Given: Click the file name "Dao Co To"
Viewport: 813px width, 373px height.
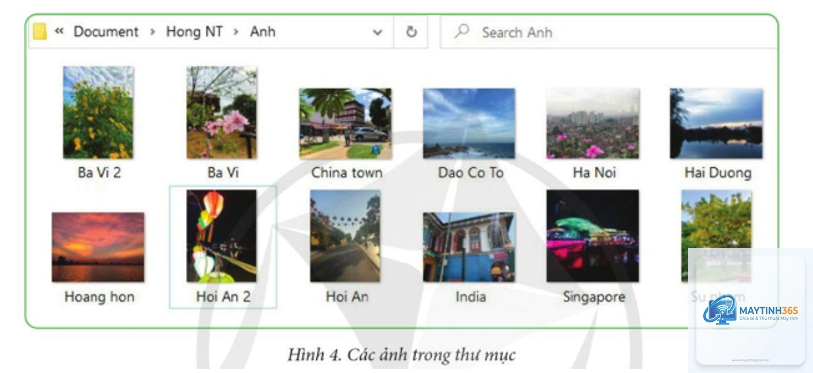Looking at the screenshot, I should coord(470,172).
